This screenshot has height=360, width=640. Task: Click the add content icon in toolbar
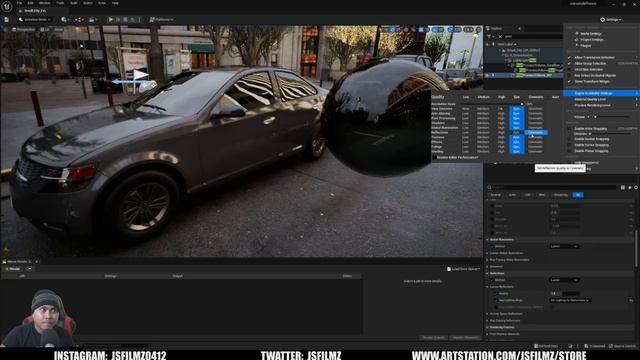pyautogui.click(x=64, y=19)
